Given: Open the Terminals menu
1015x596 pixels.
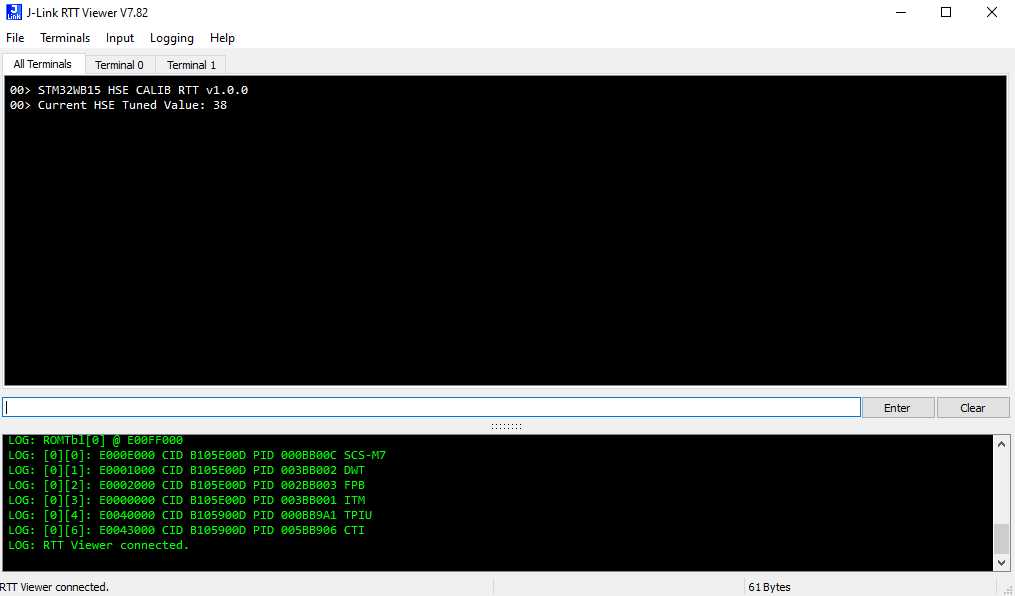Looking at the screenshot, I should 65,38.
